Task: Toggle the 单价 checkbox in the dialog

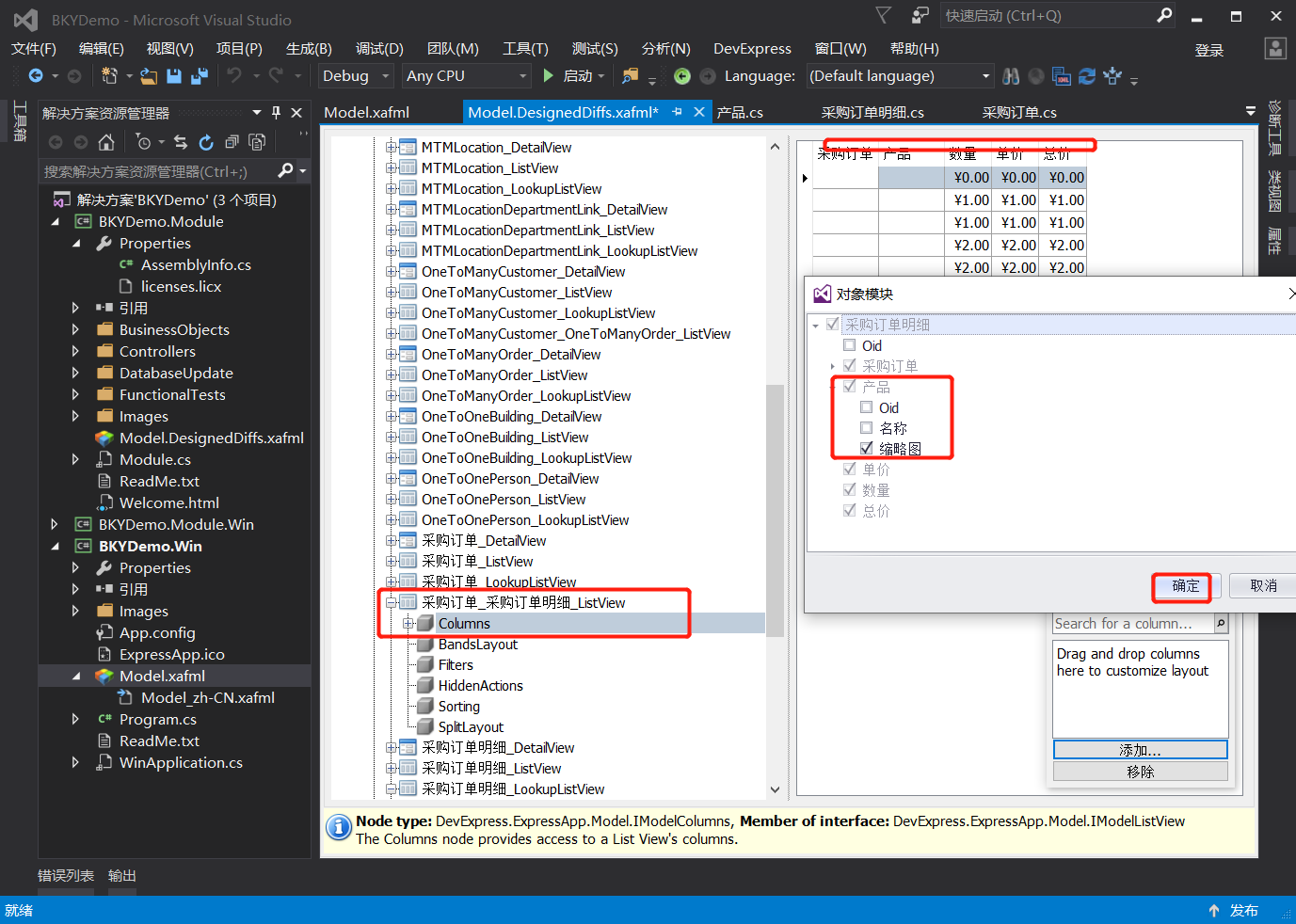Action: (x=850, y=470)
